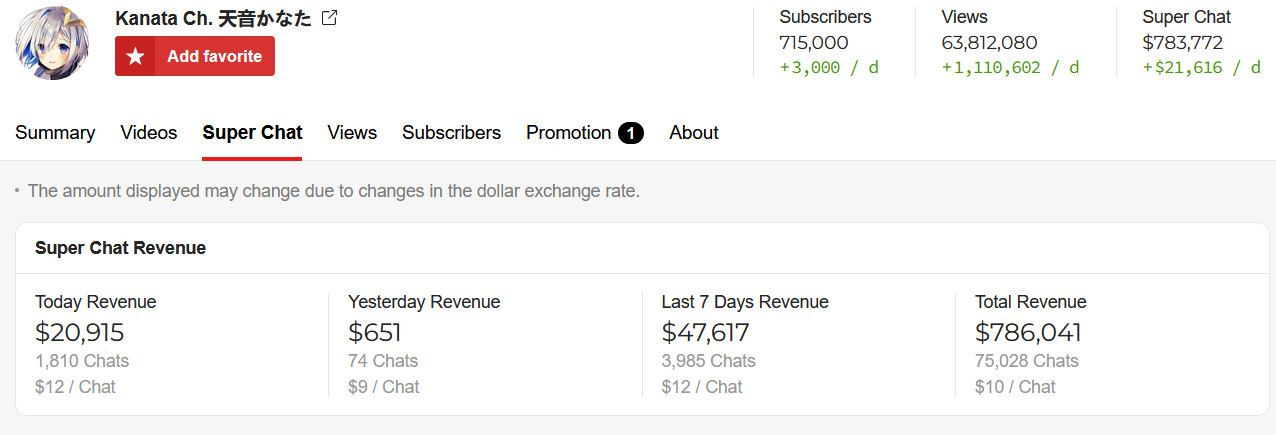This screenshot has height=435, width=1276.
Task: Click the $783,772 Super Chat total
Action: pyautogui.click(x=1183, y=43)
